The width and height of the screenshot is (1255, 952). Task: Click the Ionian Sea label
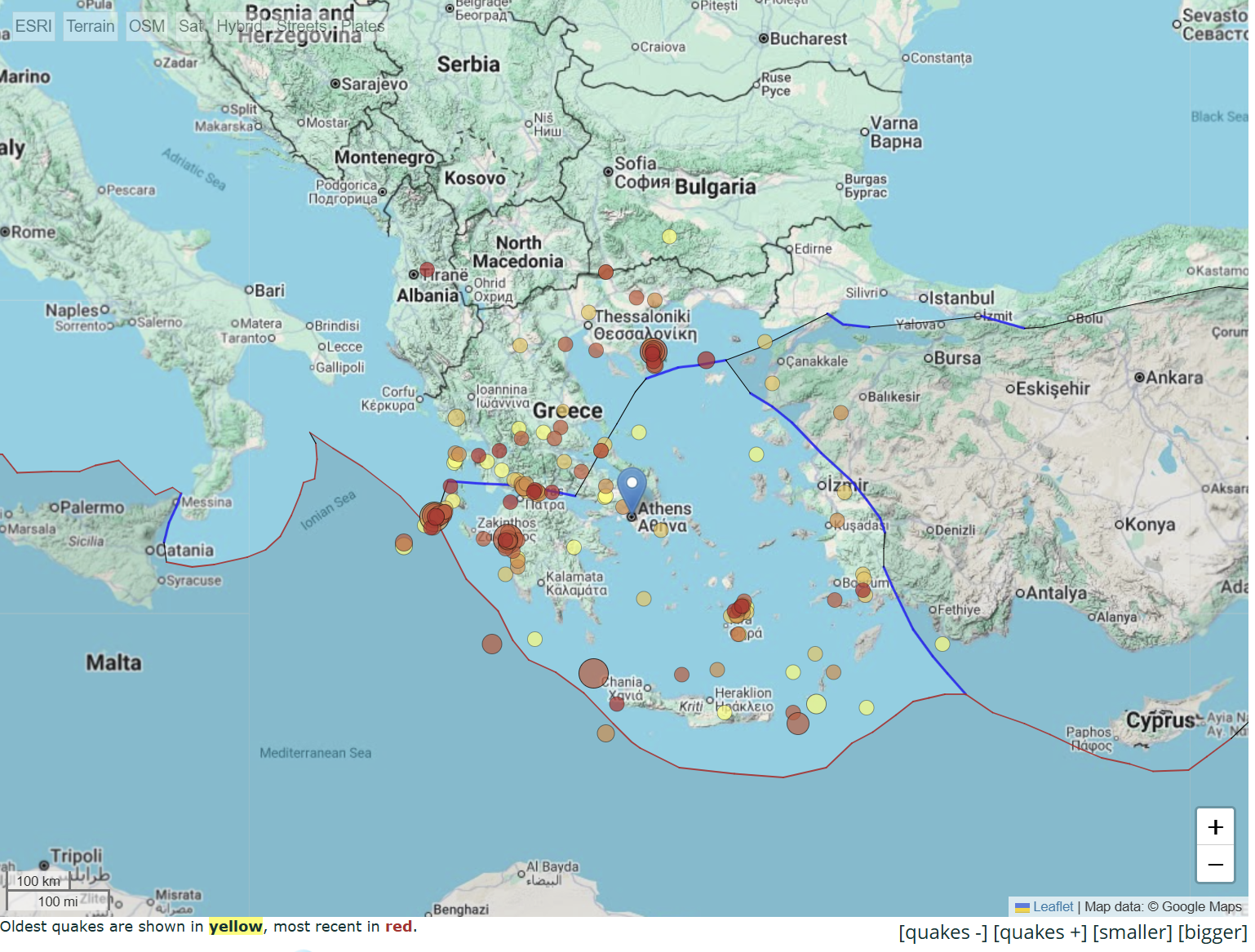coord(328,511)
